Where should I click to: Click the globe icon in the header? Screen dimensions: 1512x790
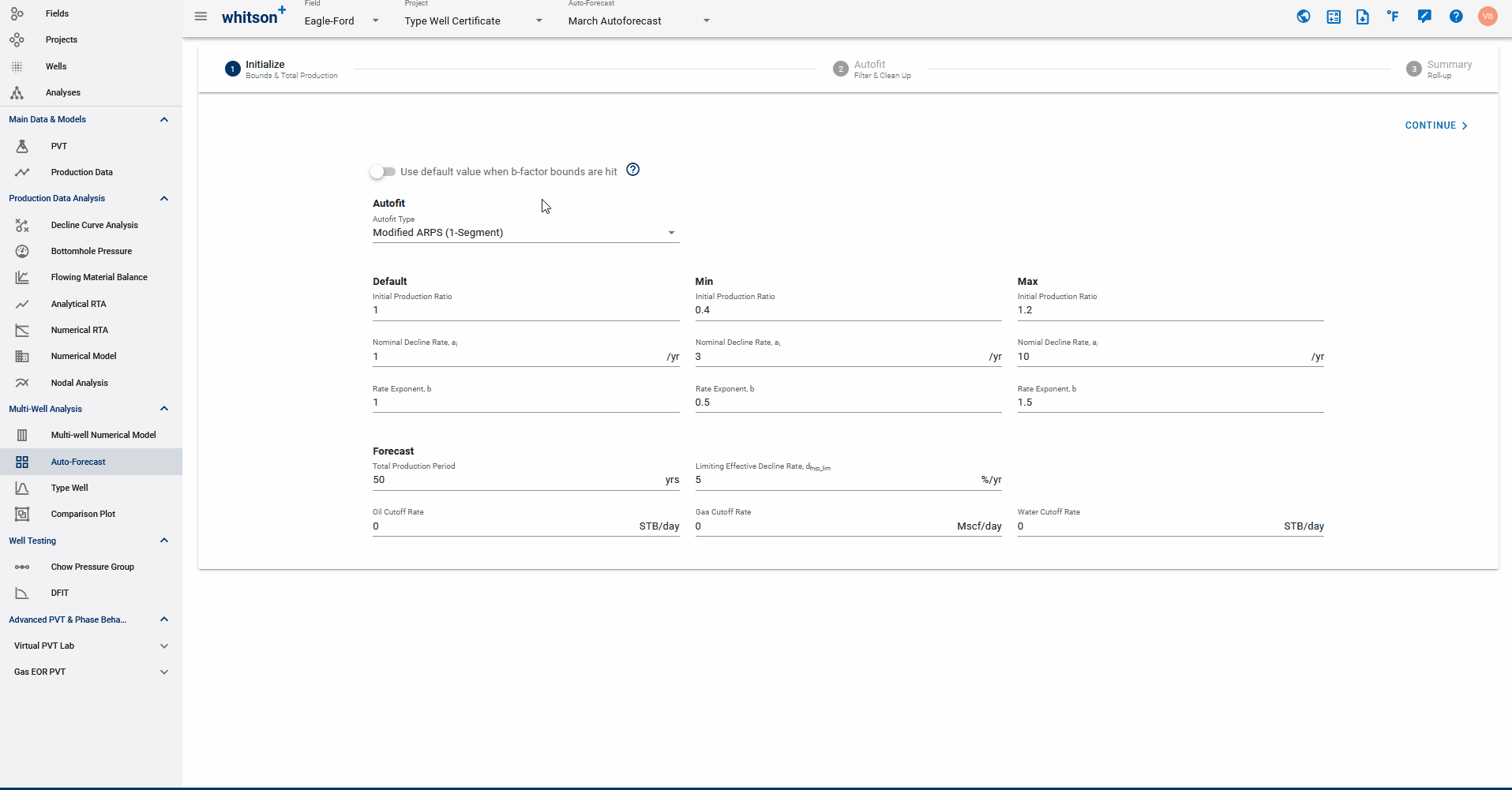1304,17
